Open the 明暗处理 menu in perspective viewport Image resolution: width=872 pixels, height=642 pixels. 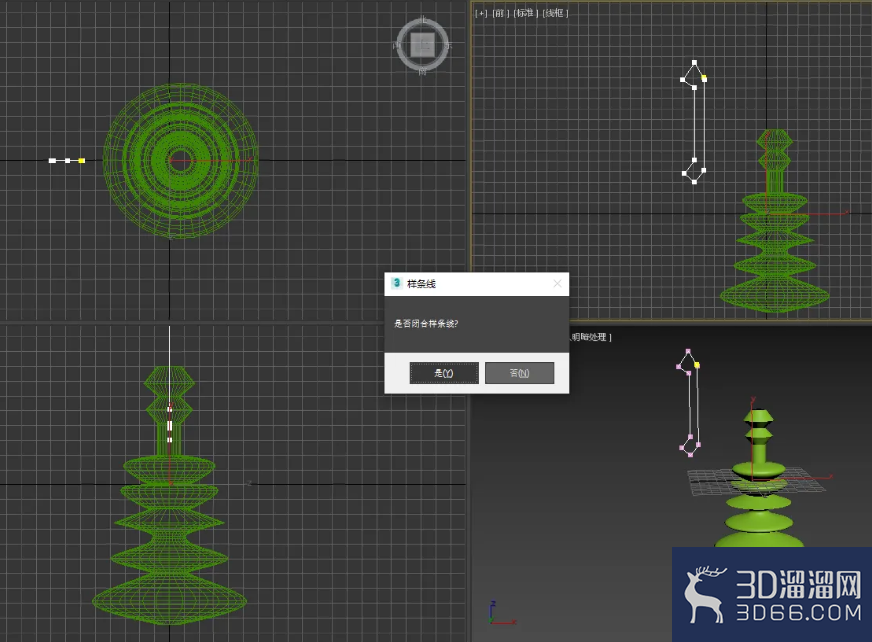point(591,337)
